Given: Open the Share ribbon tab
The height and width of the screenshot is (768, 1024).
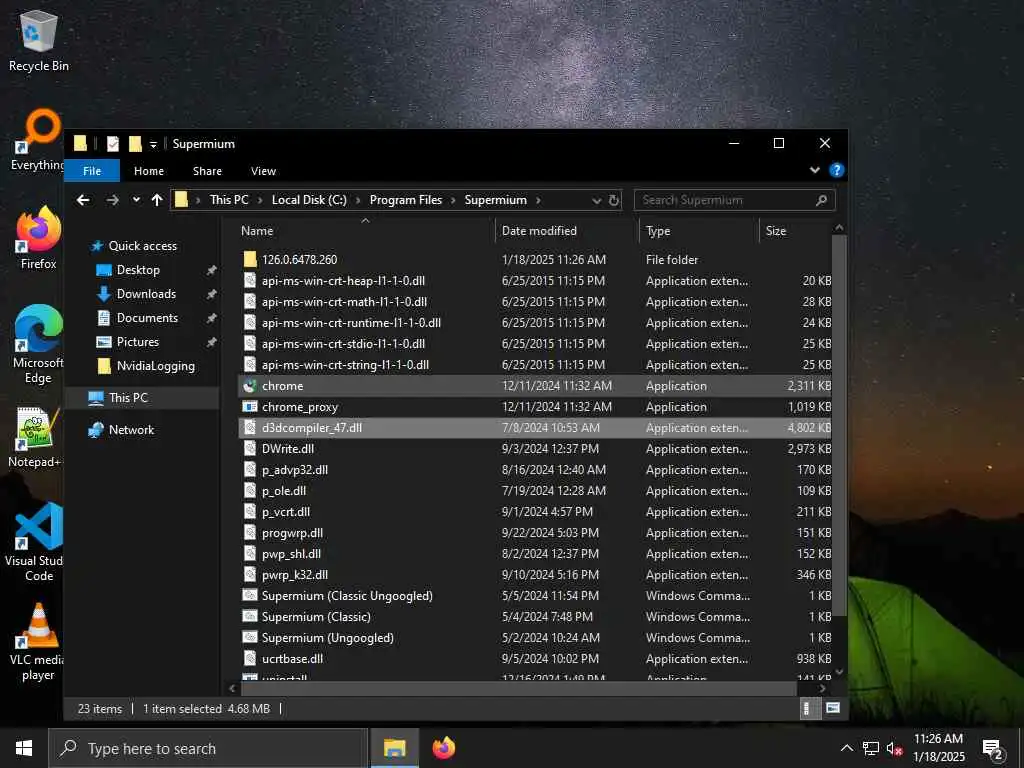Looking at the screenshot, I should pos(207,171).
